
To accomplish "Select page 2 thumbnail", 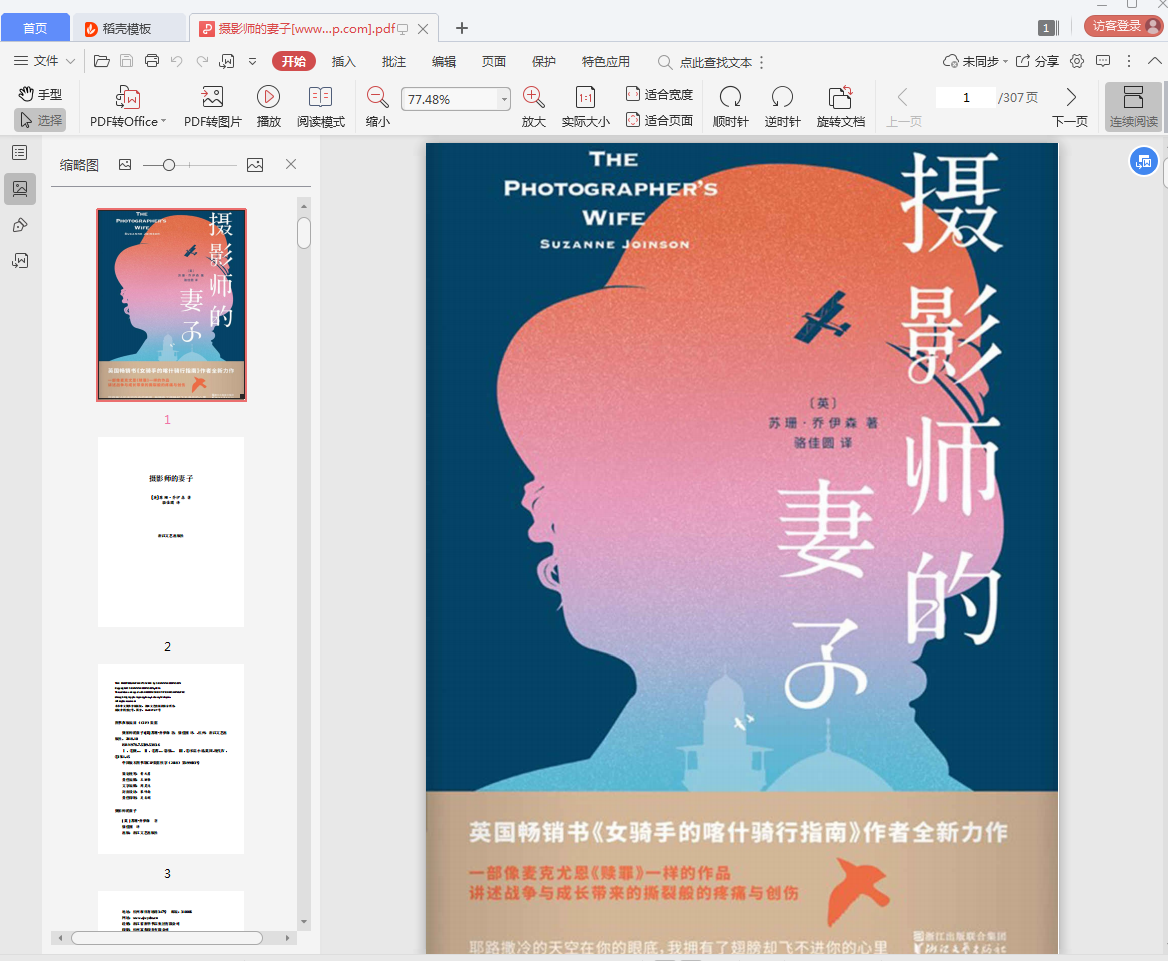I will (171, 532).
